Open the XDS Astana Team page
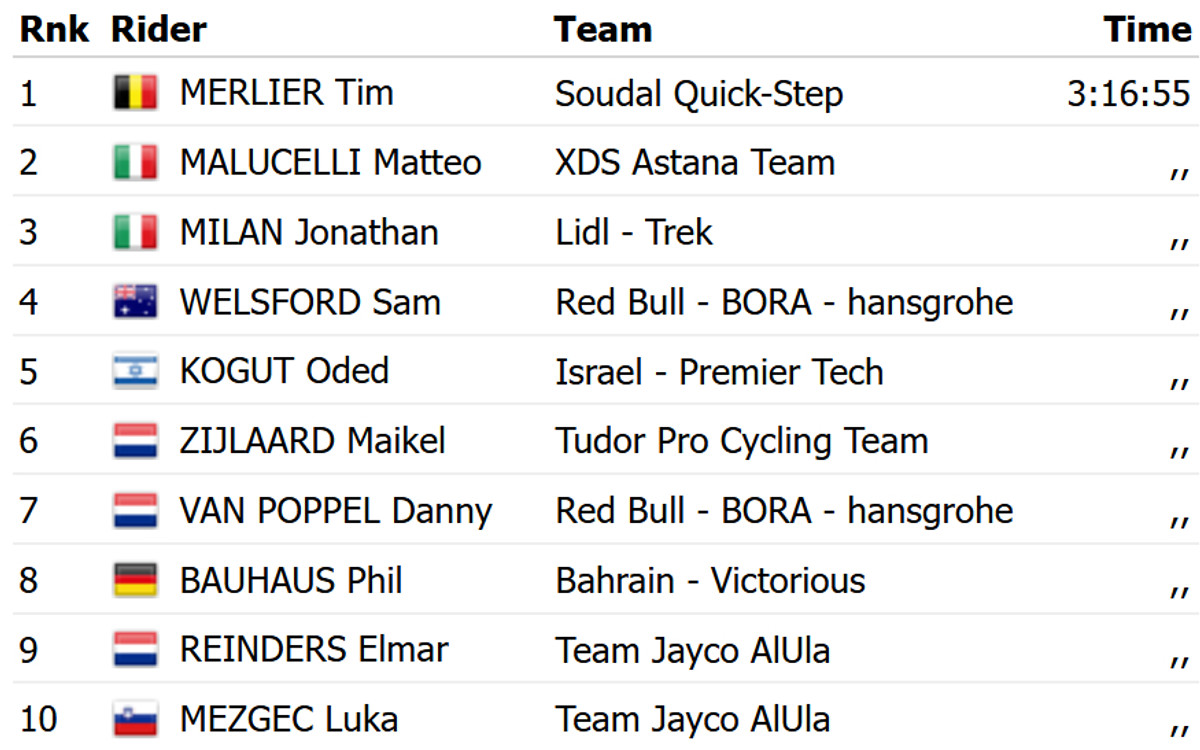Image resolution: width=1200 pixels, height=750 pixels. click(x=695, y=163)
